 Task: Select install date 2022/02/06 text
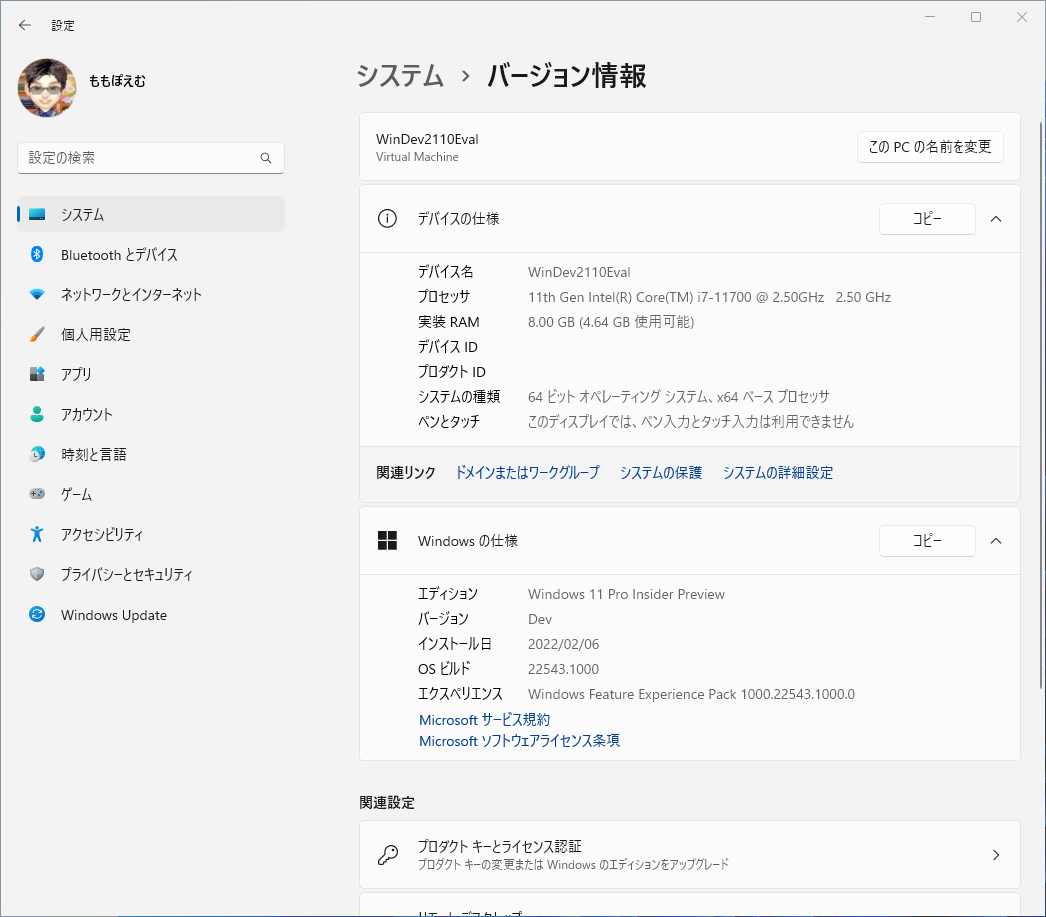563,644
